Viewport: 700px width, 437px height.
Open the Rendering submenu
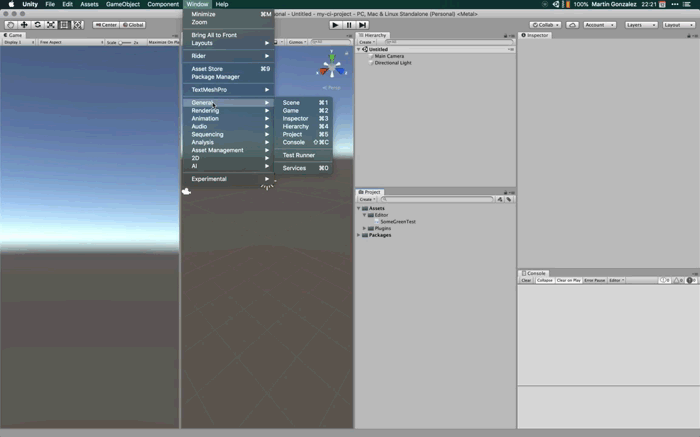229,111
